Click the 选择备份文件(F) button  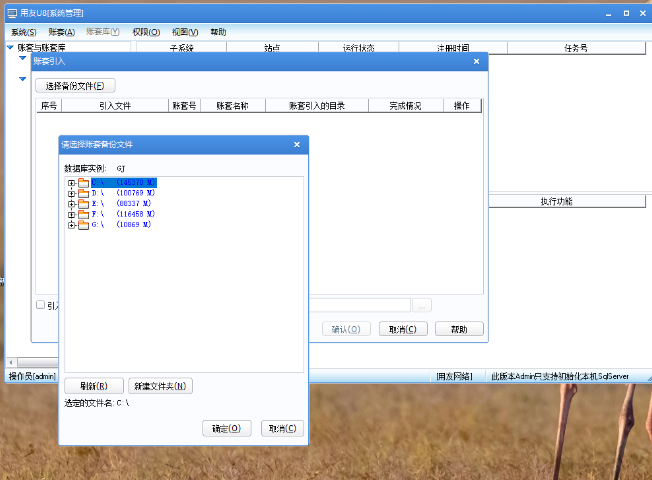point(75,86)
